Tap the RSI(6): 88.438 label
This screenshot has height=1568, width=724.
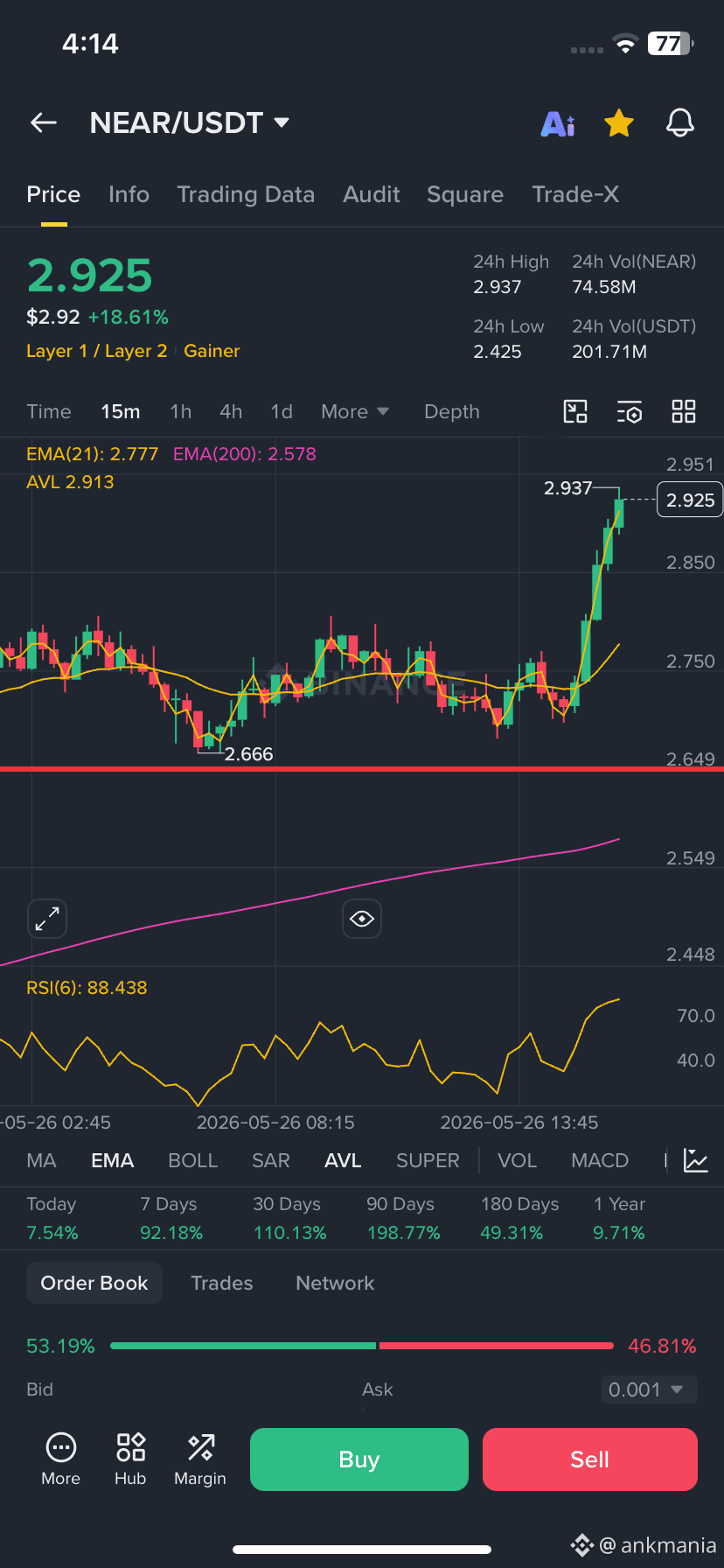point(87,988)
